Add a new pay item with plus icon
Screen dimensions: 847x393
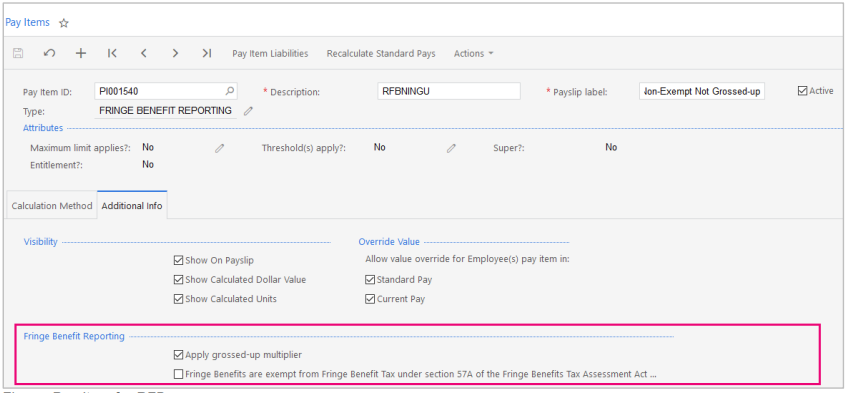point(80,53)
